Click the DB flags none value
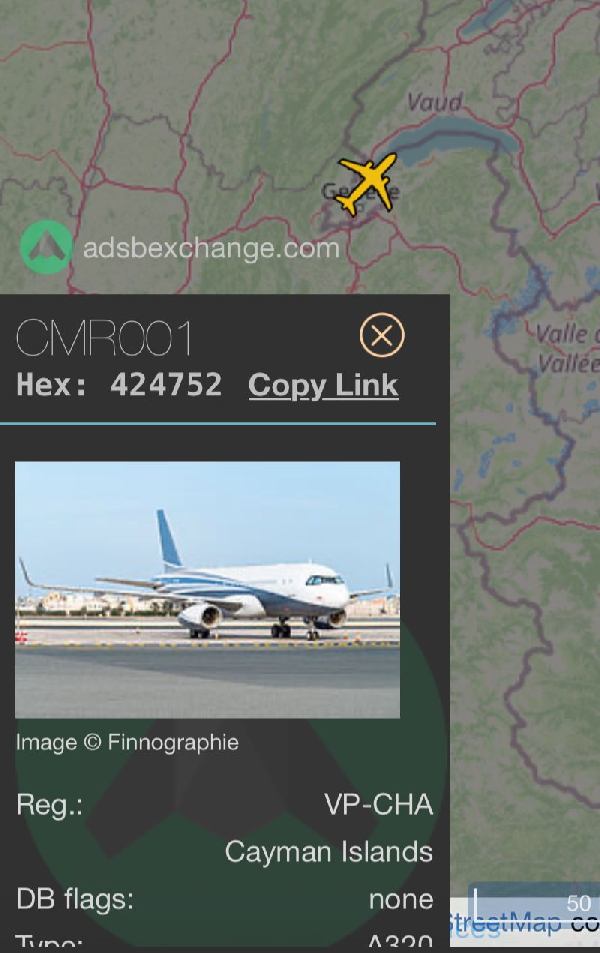The width and height of the screenshot is (600, 953). (401, 899)
